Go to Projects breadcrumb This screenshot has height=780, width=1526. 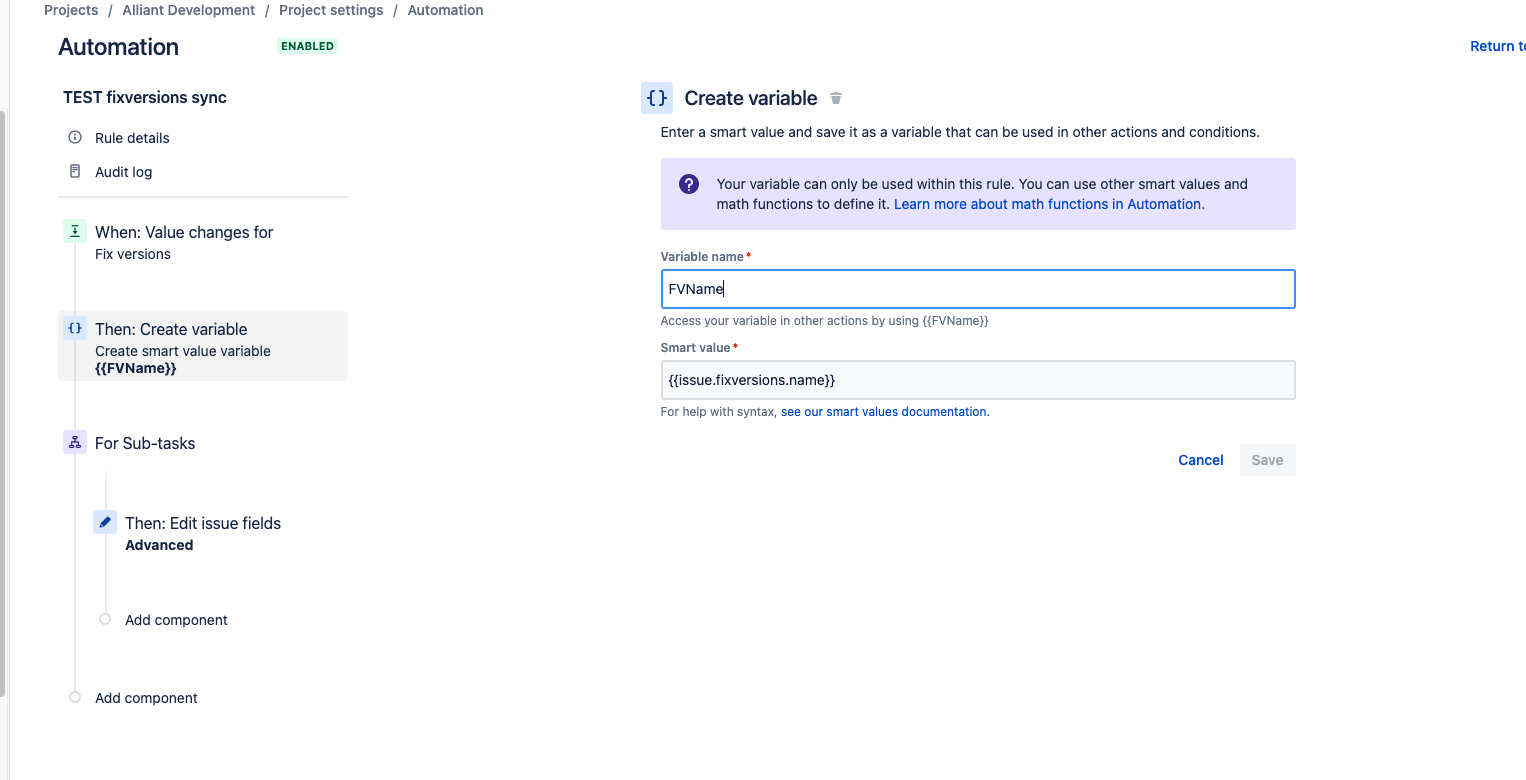point(71,10)
